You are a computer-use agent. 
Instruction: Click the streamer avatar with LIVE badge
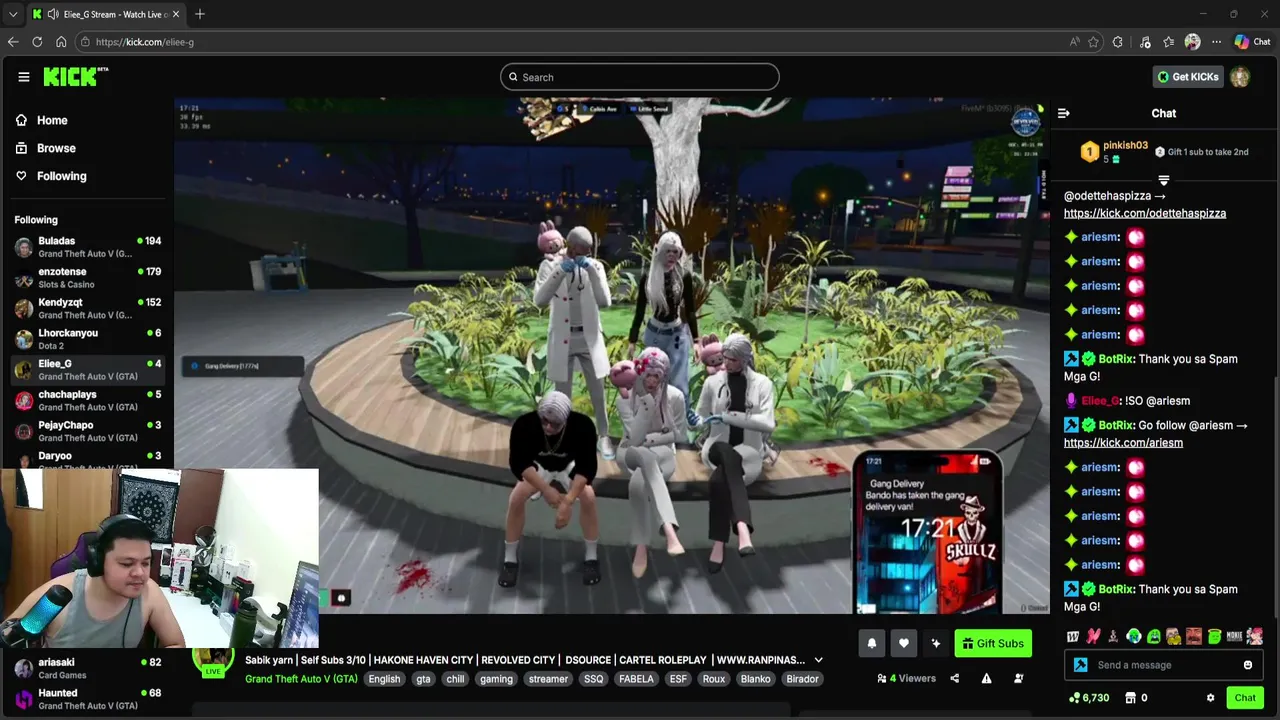point(212,661)
